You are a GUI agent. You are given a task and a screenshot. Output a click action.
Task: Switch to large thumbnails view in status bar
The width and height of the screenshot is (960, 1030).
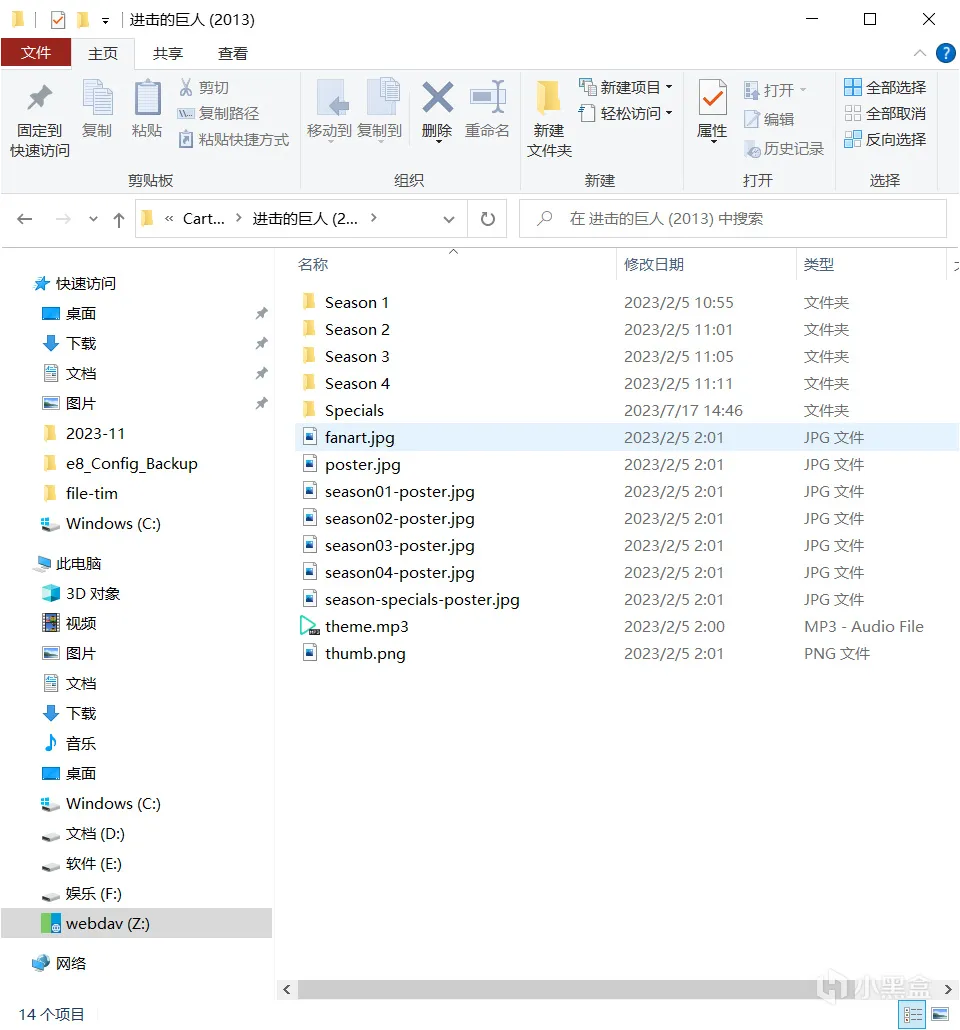coord(940,1014)
